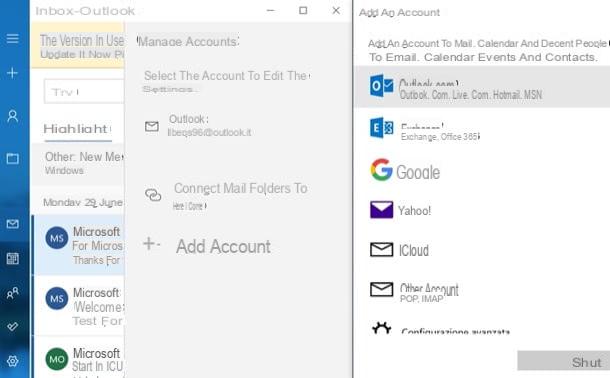Open Settings via the gear icon

(x=12, y=361)
